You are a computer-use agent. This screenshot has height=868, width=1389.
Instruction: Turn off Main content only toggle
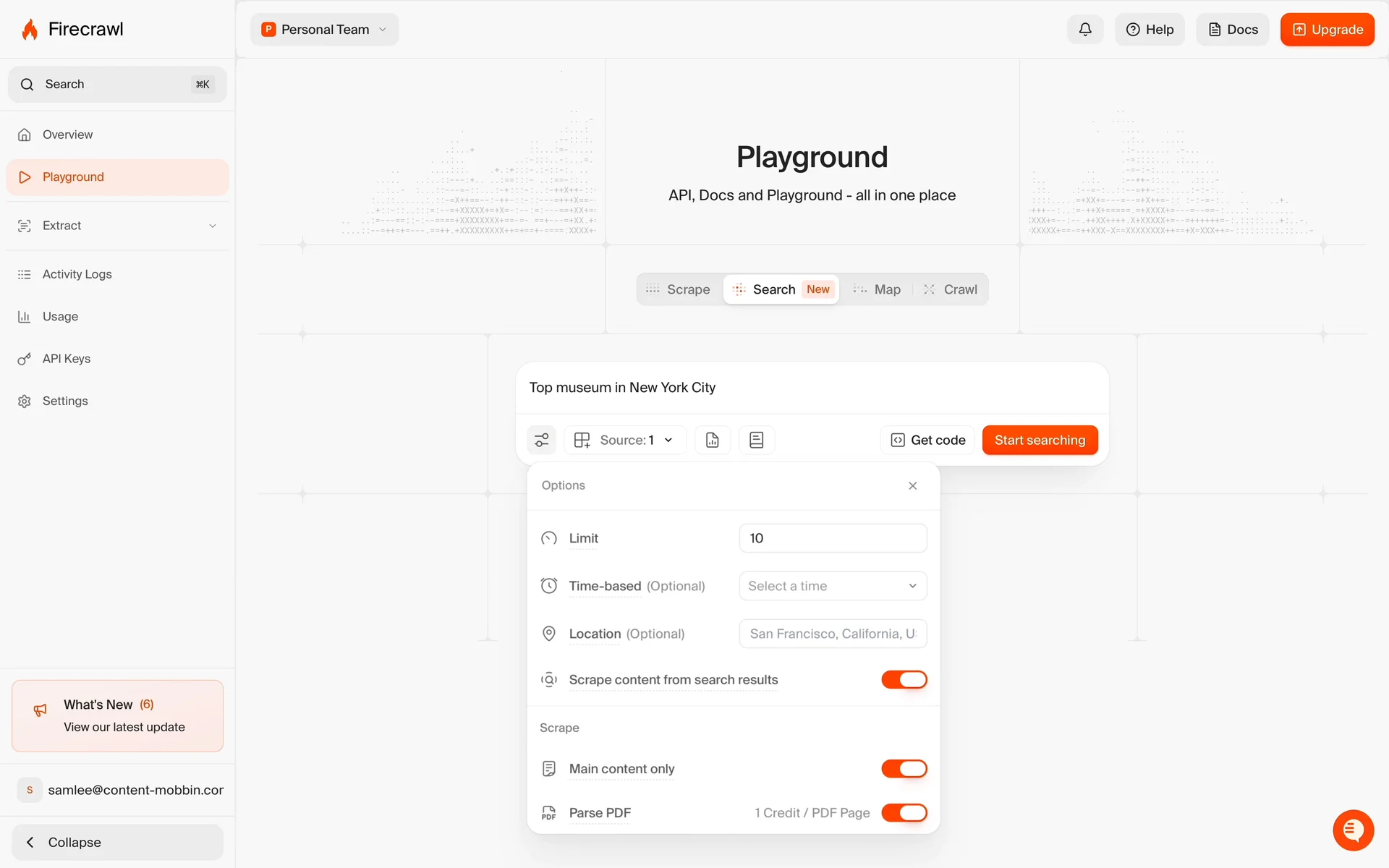point(904,769)
